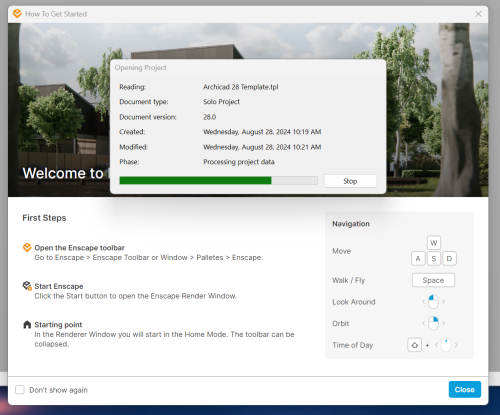Enable the Don't show again checkbox
Viewport: 500px width, 415px height.
(x=20, y=390)
